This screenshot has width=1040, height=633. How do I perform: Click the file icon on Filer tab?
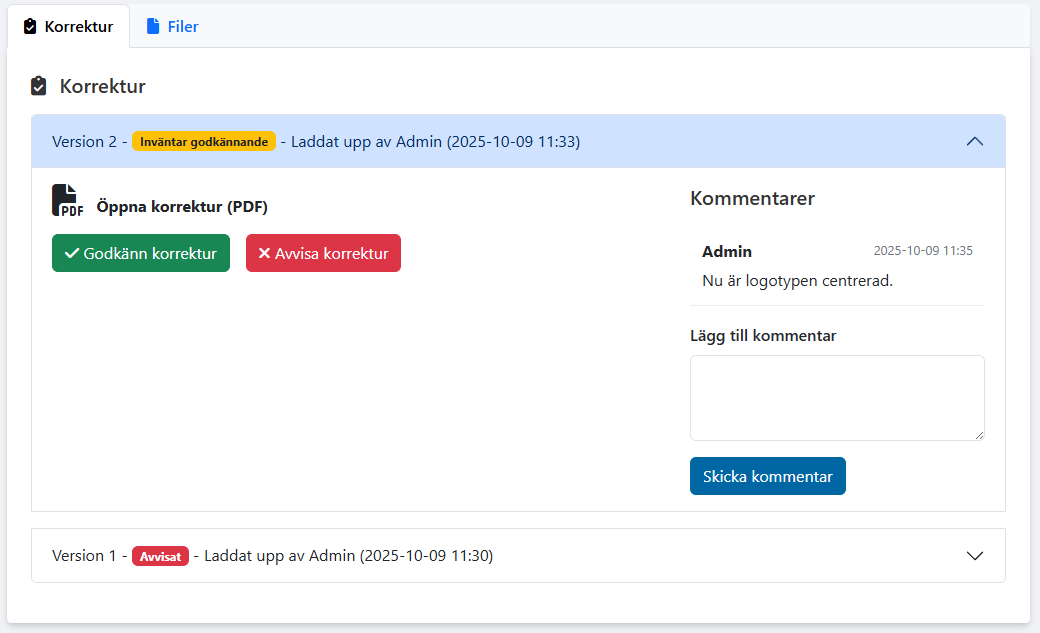(153, 27)
